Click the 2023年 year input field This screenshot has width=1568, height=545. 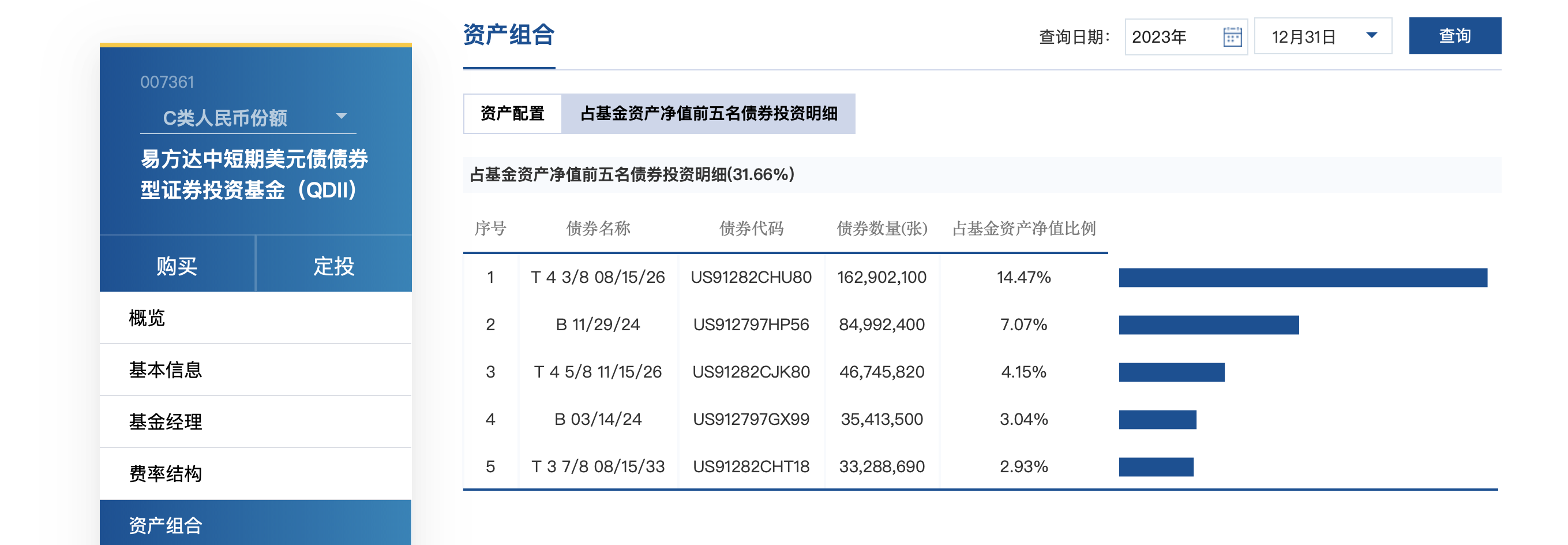(x=1170, y=37)
